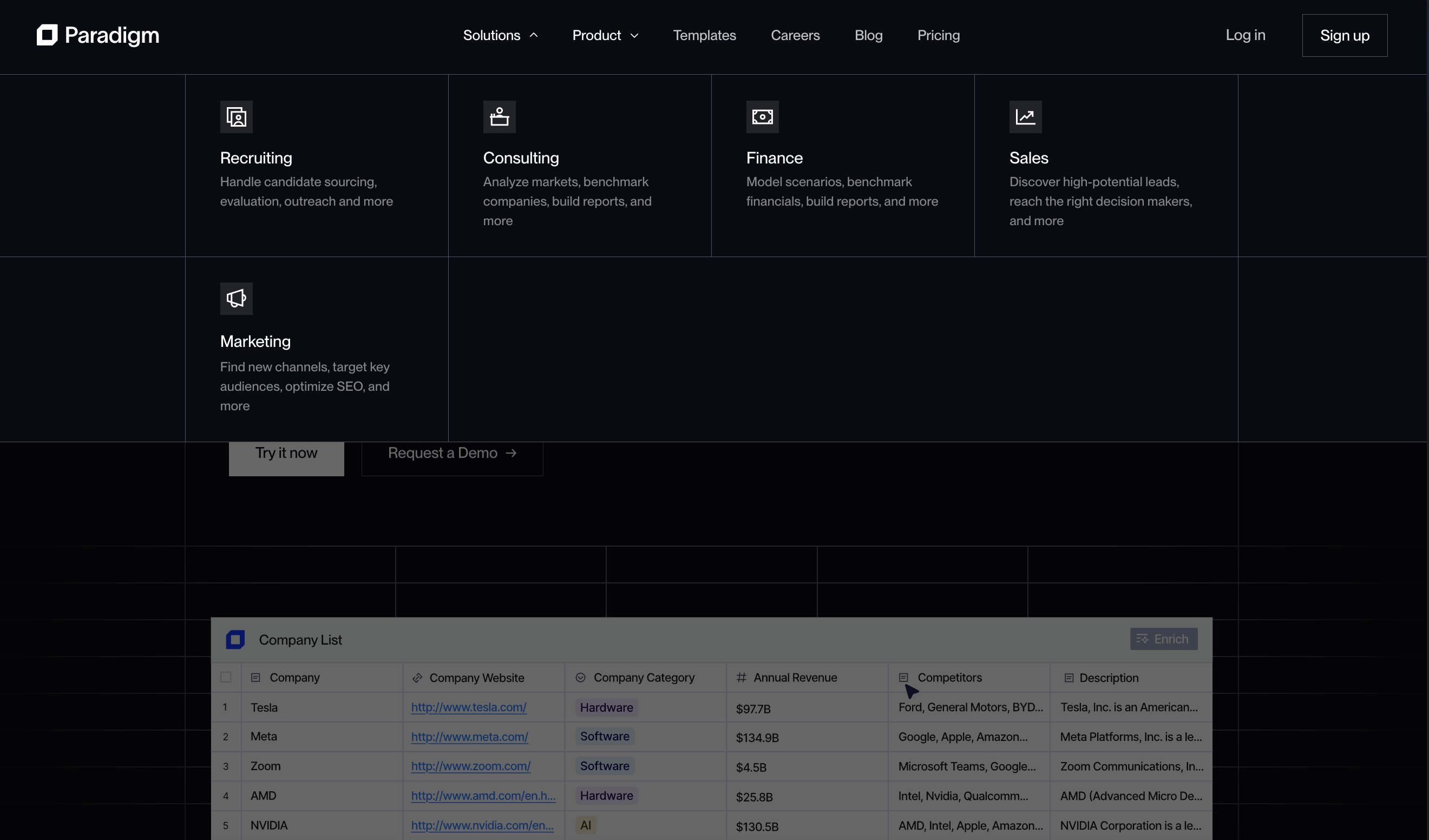Open the Templates page

(x=704, y=35)
